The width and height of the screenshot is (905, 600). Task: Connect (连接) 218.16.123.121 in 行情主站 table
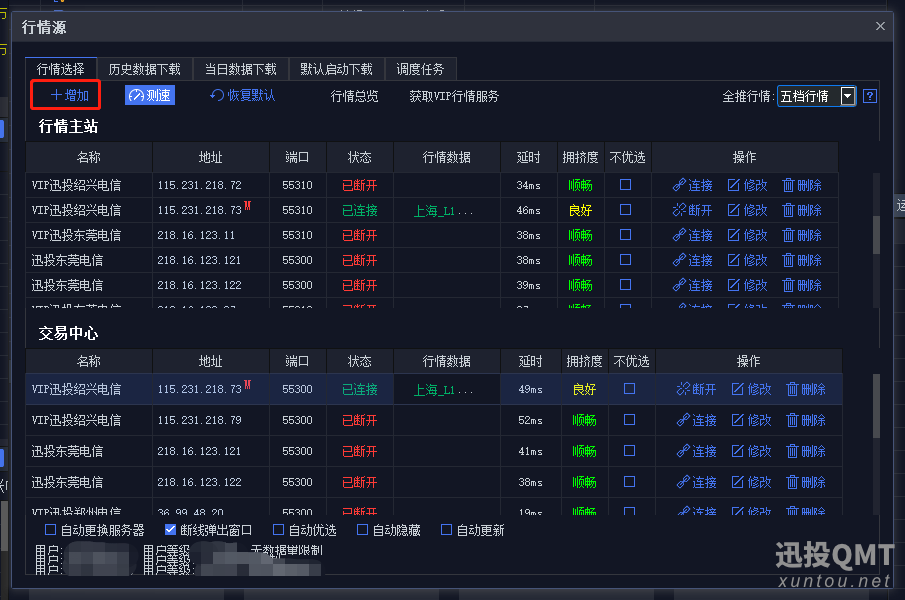click(693, 260)
